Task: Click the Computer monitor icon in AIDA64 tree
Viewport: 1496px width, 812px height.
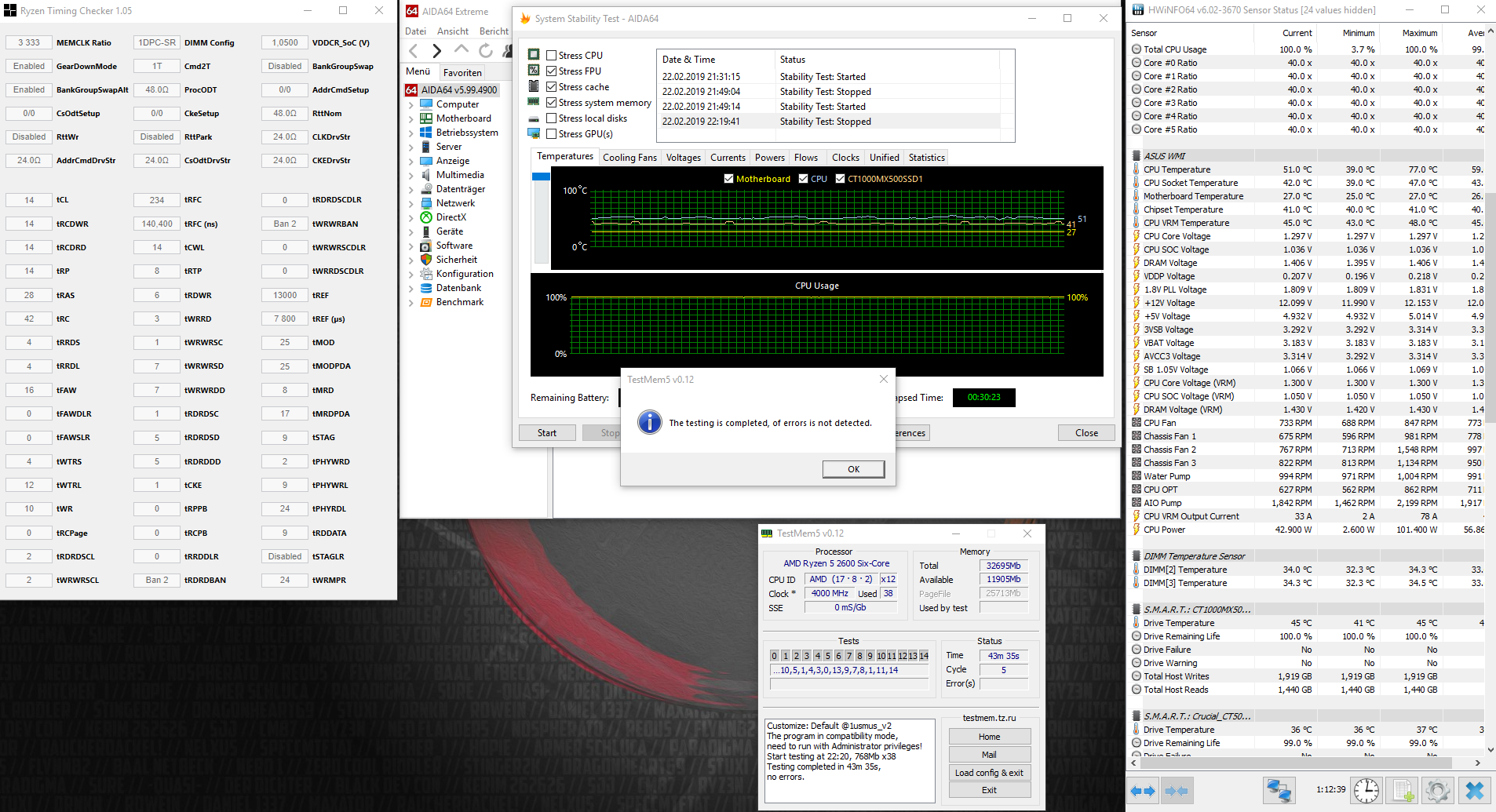Action: coord(426,104)
